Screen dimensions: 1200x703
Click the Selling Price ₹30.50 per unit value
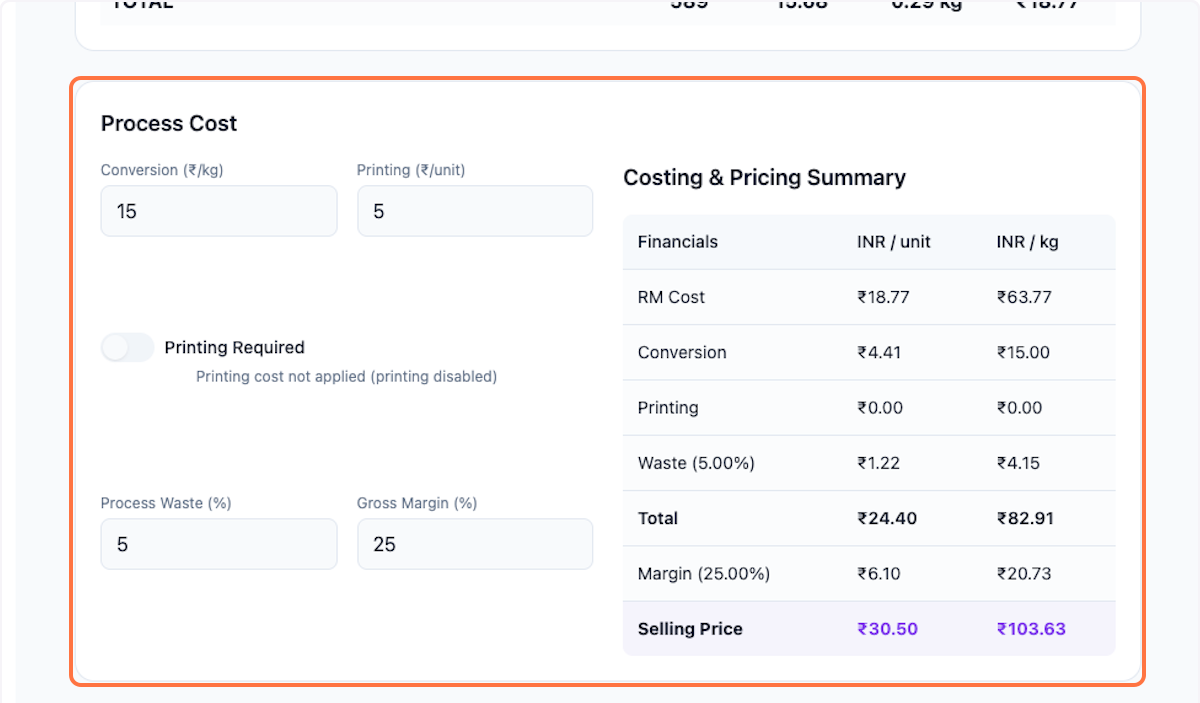886,629
